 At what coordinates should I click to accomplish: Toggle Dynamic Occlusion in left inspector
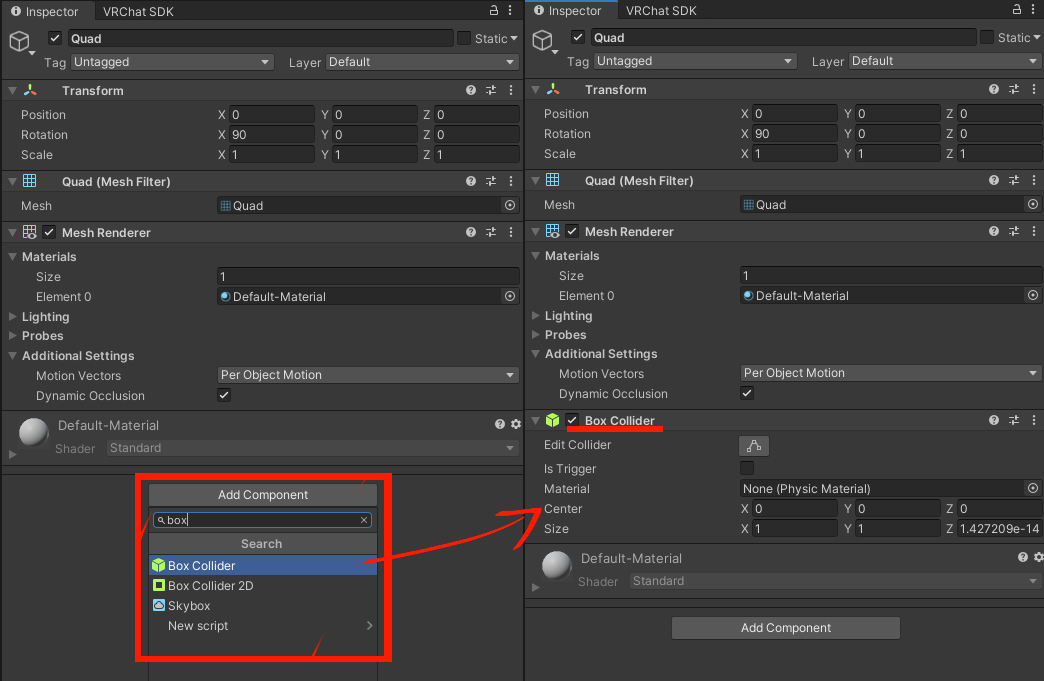[224, 396]
